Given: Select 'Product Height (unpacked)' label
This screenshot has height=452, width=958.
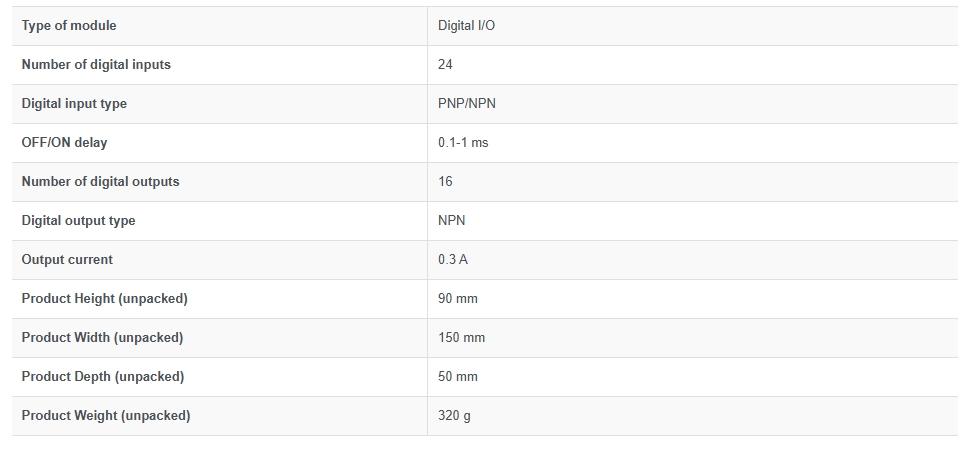Looking at the screenshot, I should coord(104,299).
